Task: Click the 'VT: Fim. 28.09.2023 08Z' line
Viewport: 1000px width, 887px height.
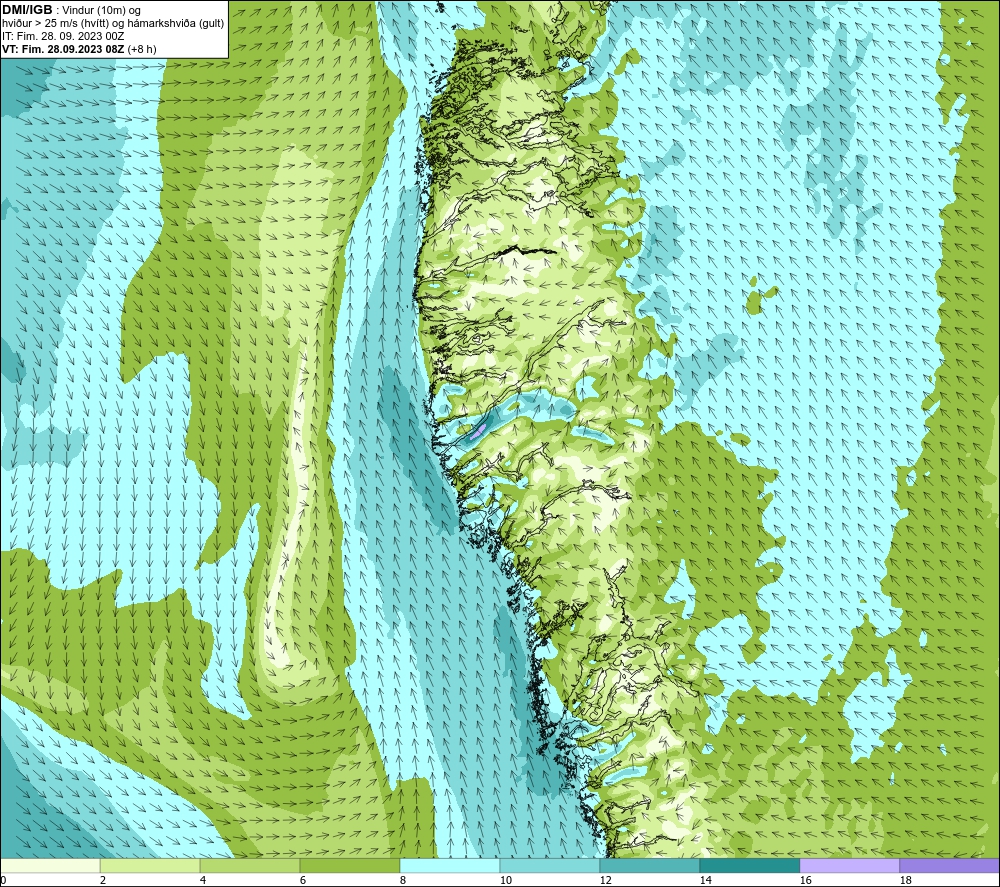Action: click(63, 49)
